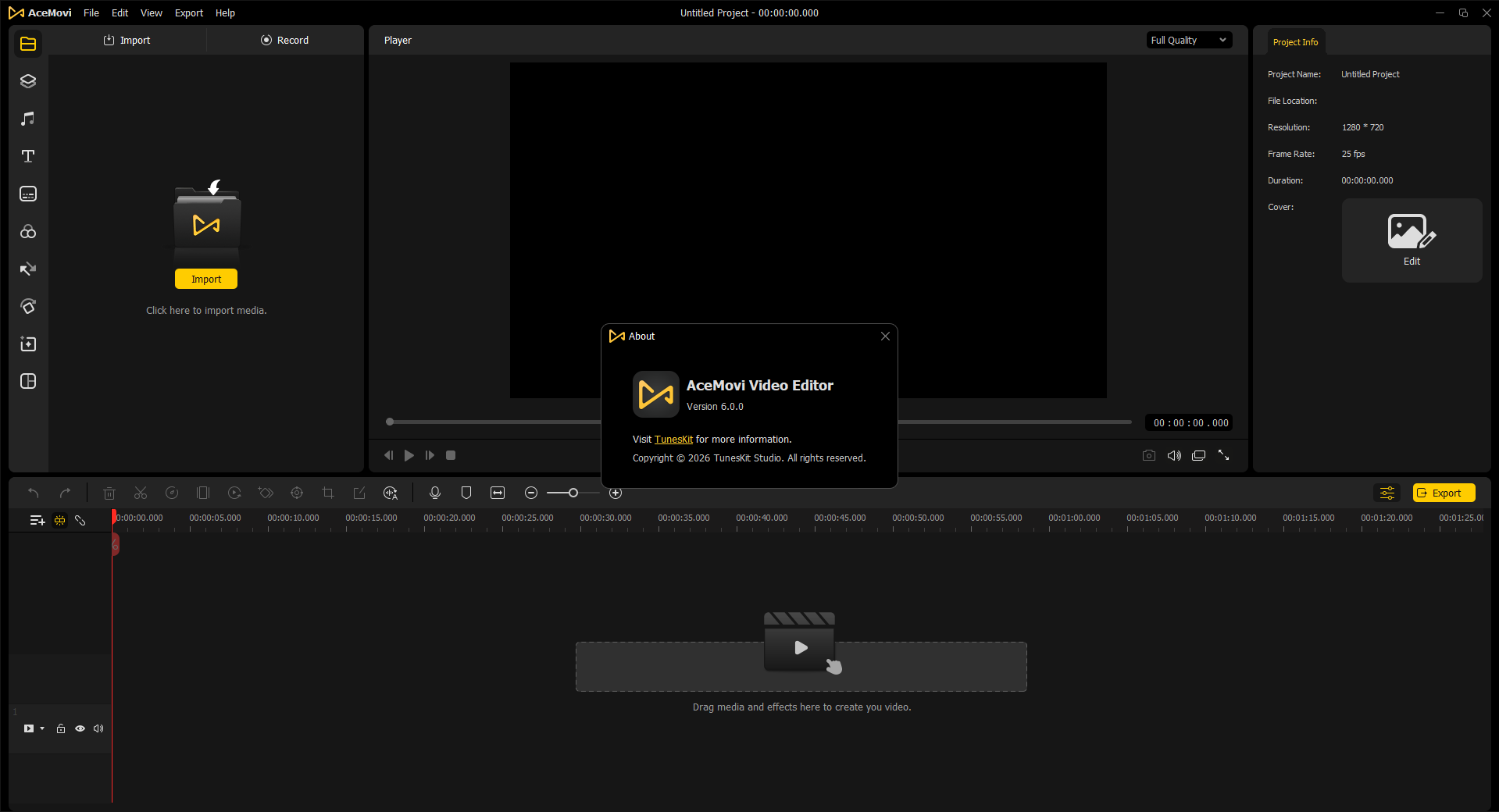Viewport: 1499px width, 812px height.
Task: Open the Edit menu
Action: pyautogui.click(x=120, y=13)
